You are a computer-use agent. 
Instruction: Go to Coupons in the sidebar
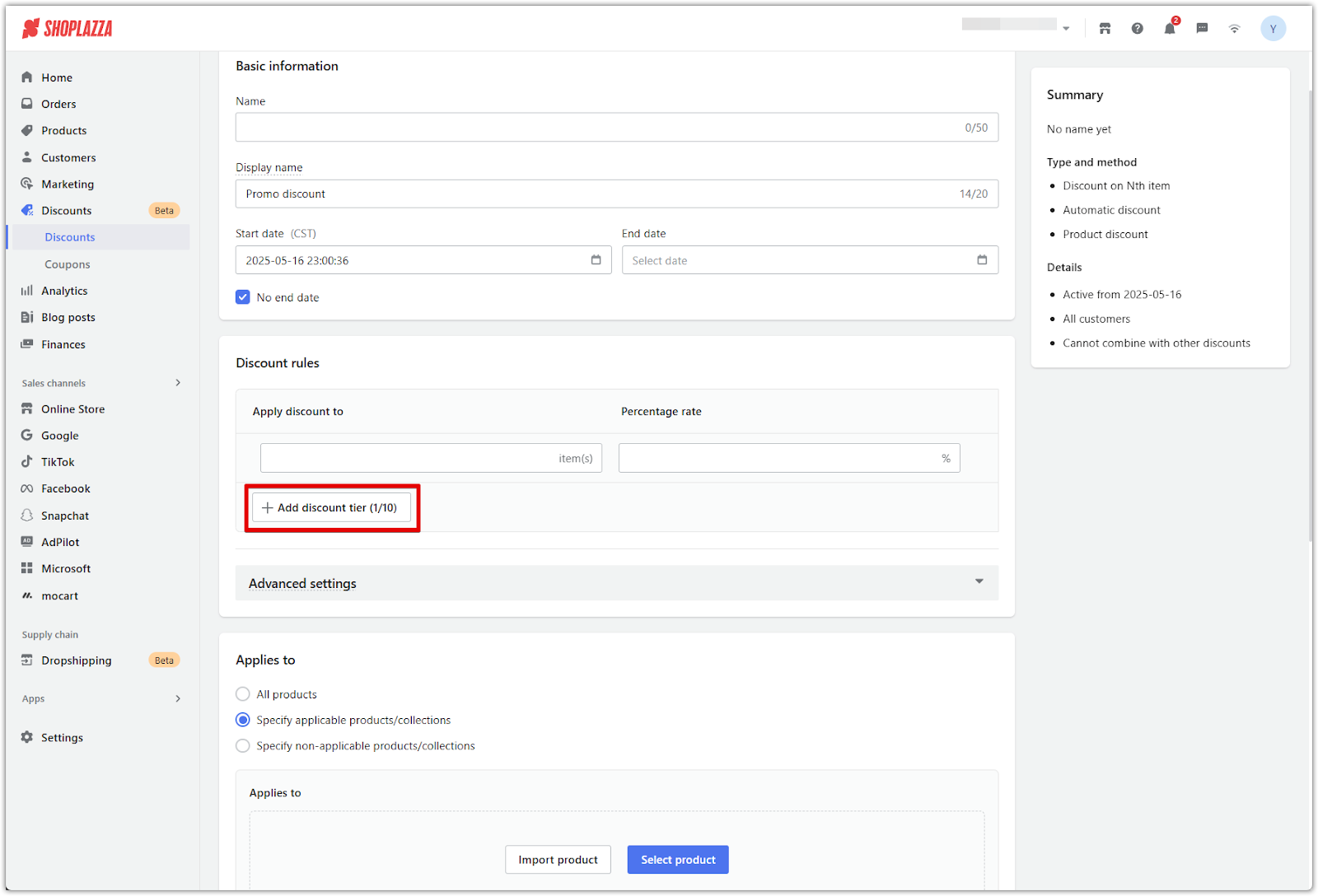(68, 264)
